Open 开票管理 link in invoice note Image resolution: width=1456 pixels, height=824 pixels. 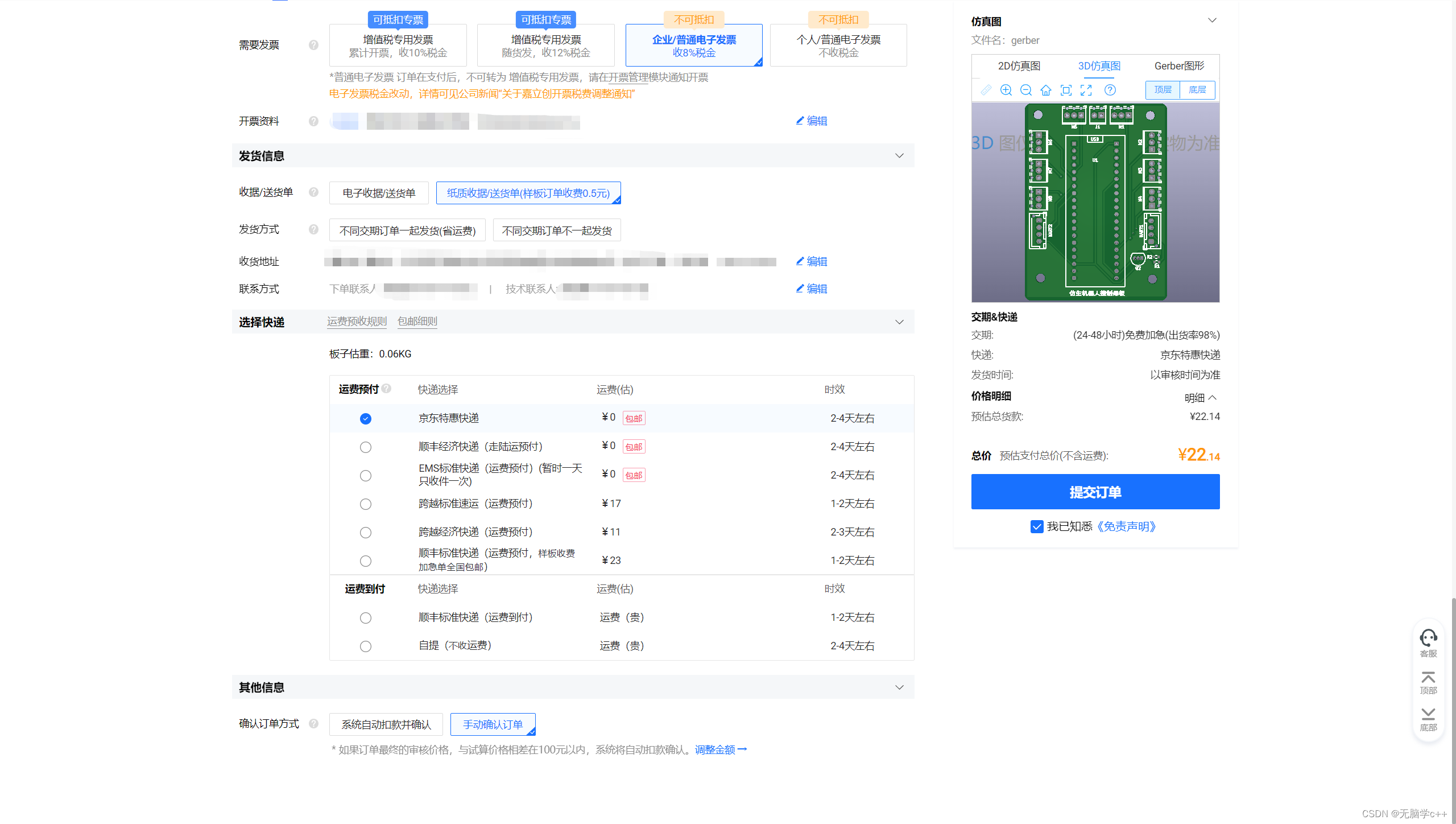pos(628,77)
